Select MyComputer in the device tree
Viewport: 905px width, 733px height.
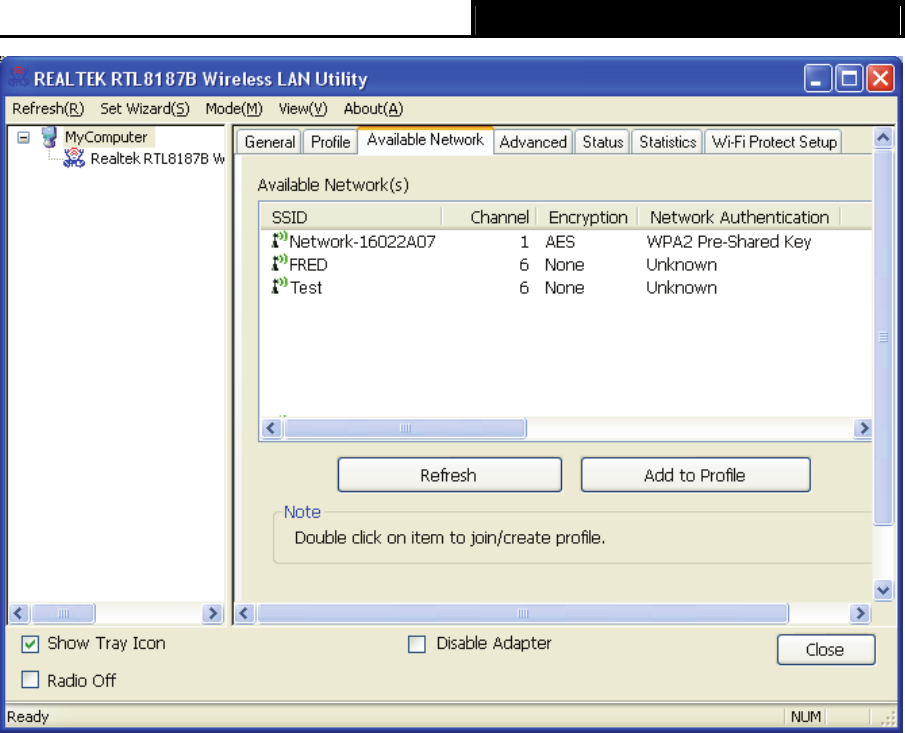tap(106, 137)
